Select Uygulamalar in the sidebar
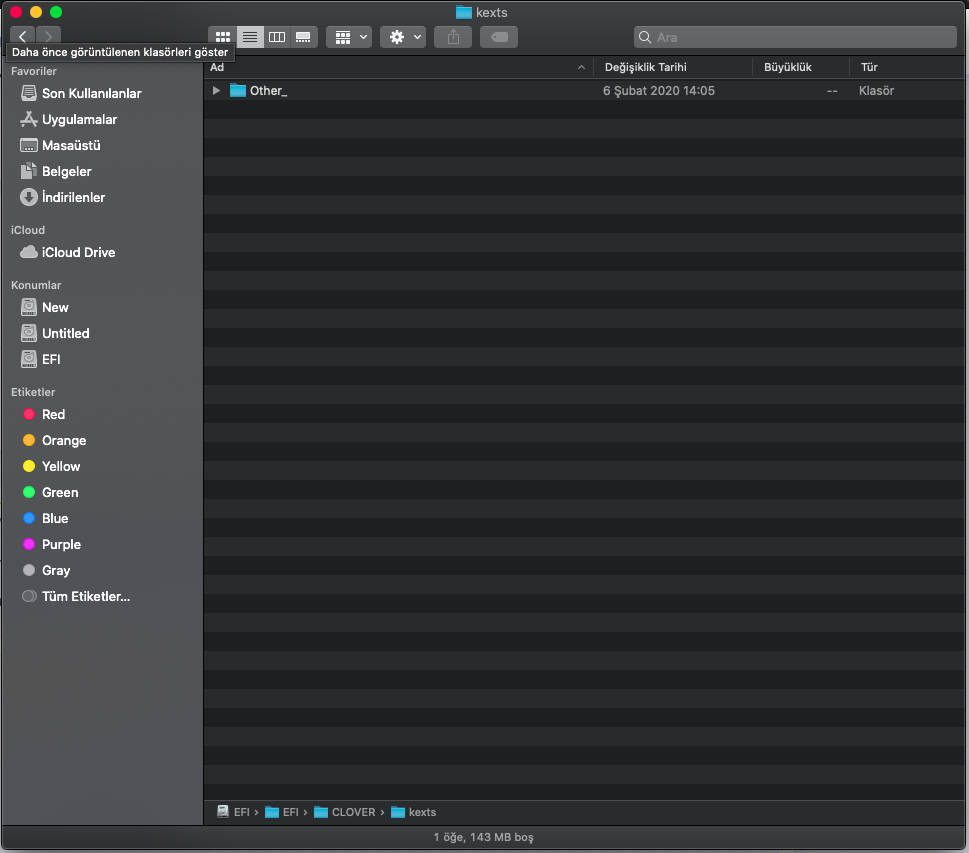969x853 pixels. pyautogui.click(x=79, y=119)
